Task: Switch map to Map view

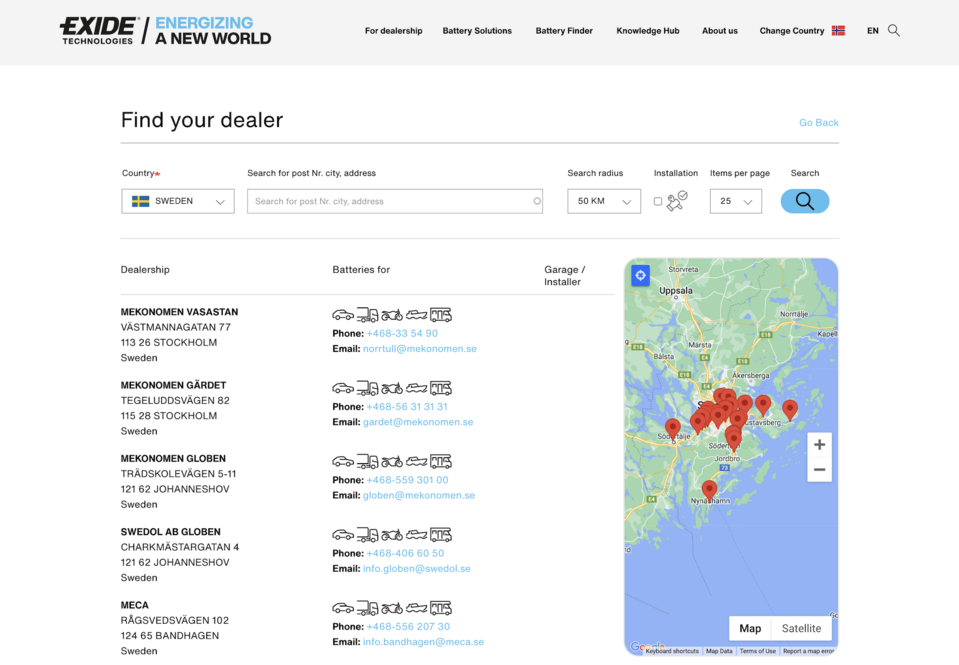Action: tap(750, 628)
